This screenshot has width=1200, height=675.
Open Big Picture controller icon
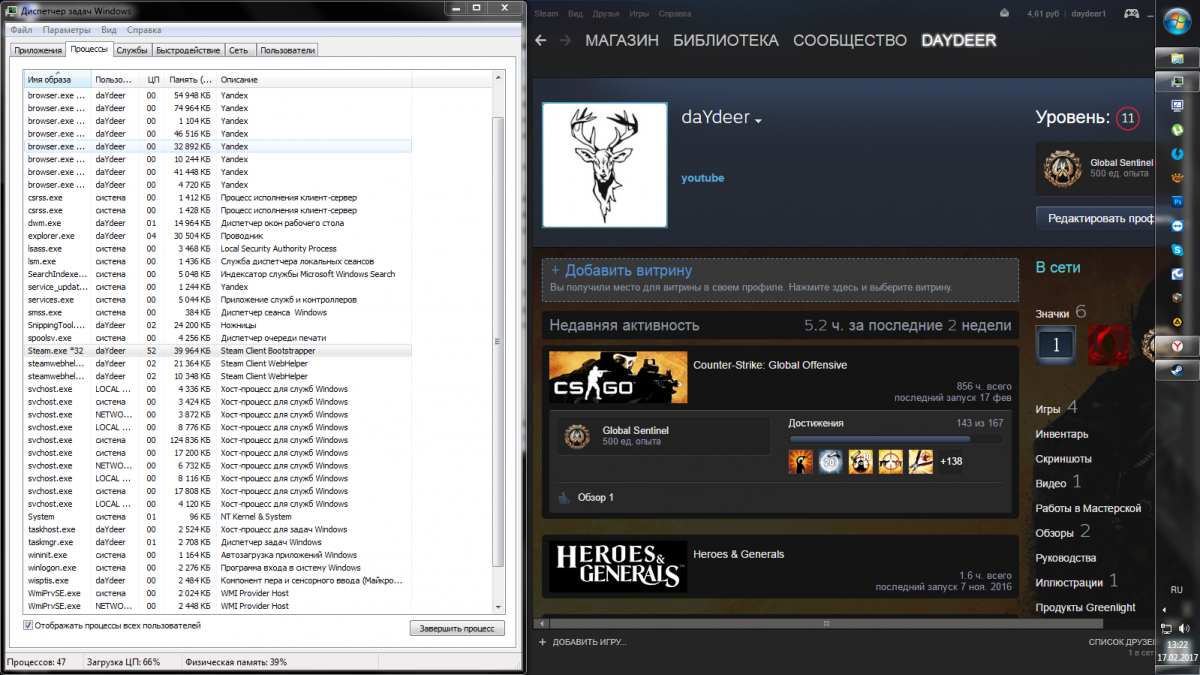pyautogui.click(x=1132, y=14)
